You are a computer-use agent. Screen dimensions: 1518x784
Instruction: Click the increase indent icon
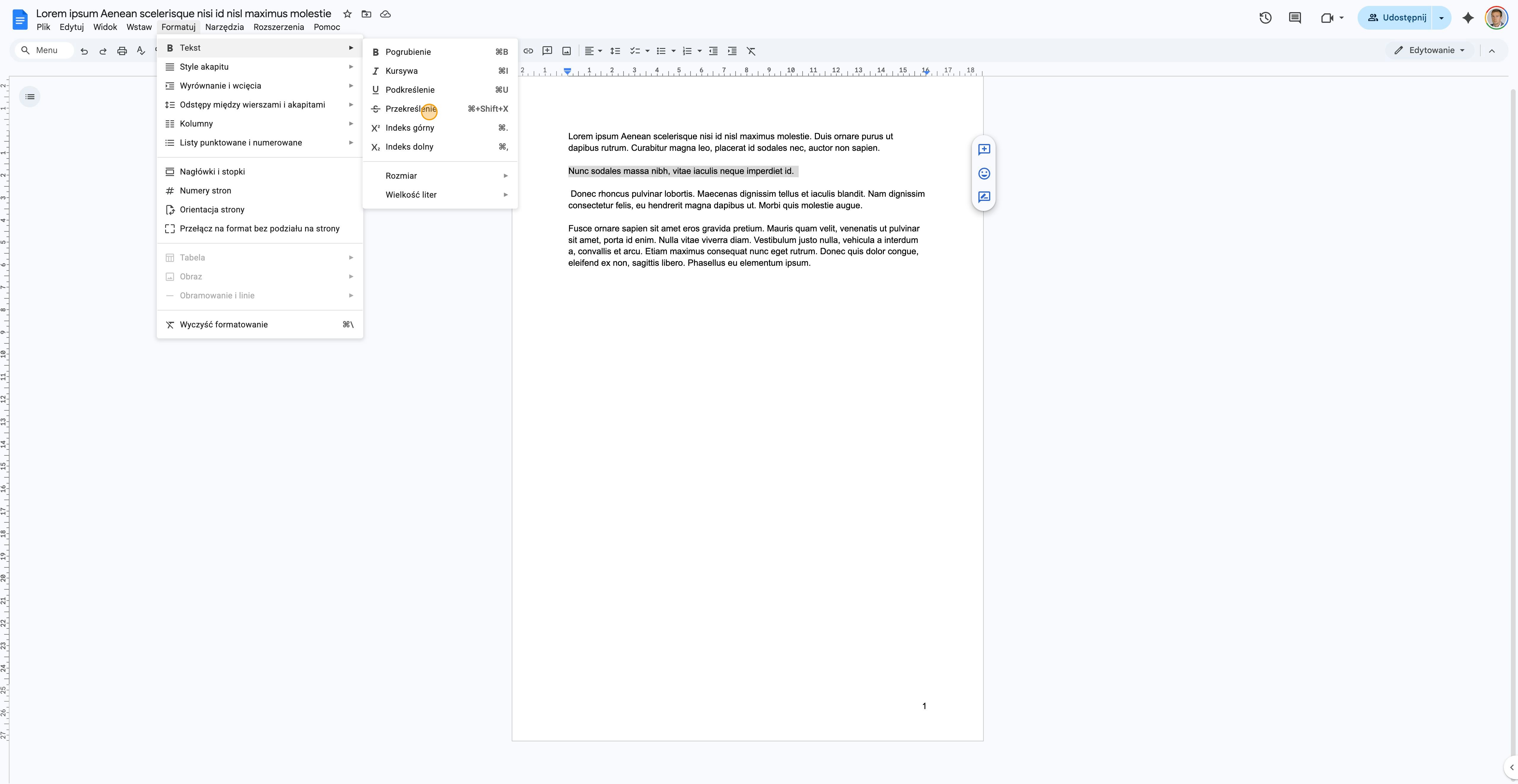733,51
